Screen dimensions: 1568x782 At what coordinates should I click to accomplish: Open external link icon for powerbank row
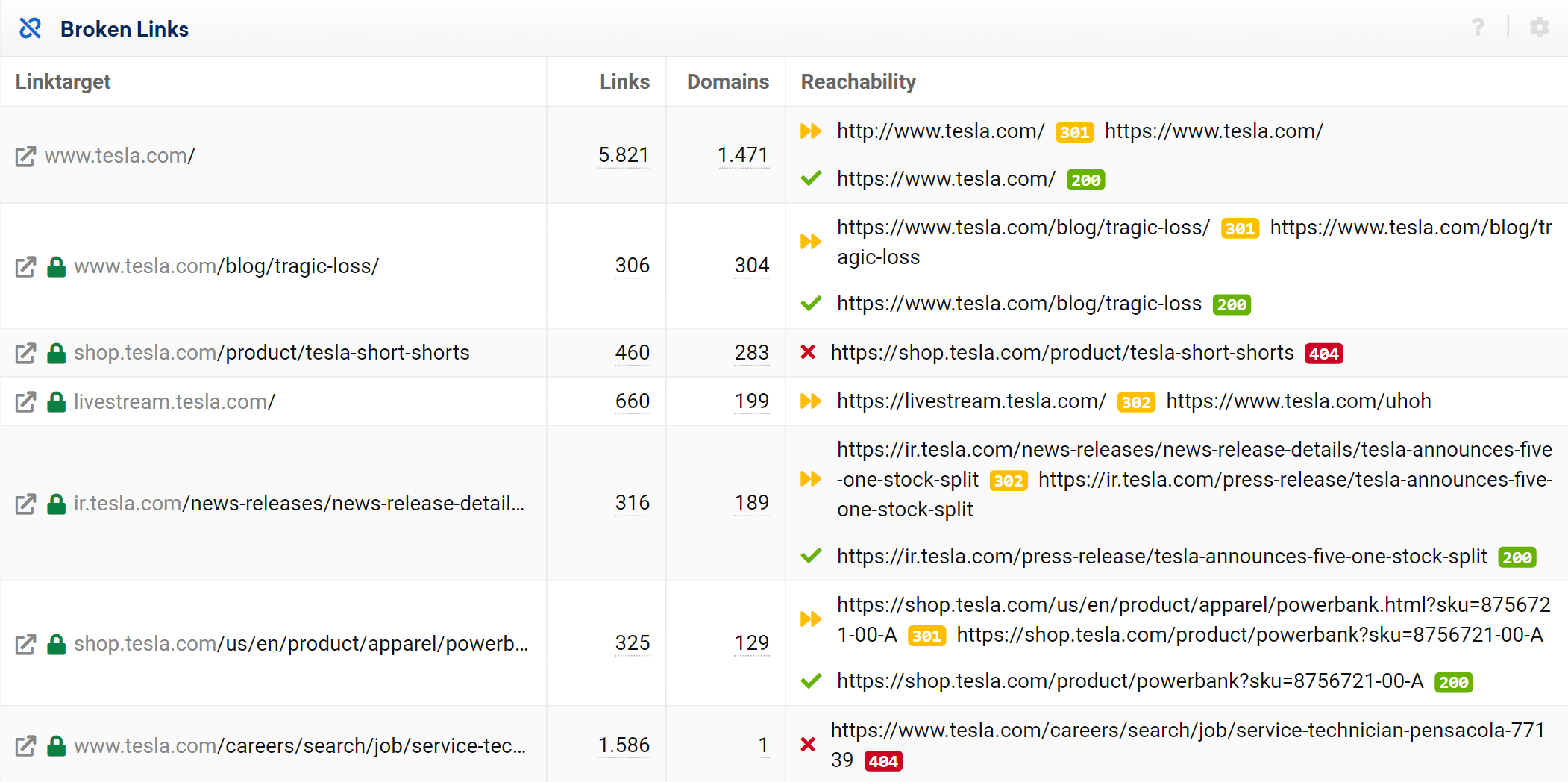click(26, 644)
